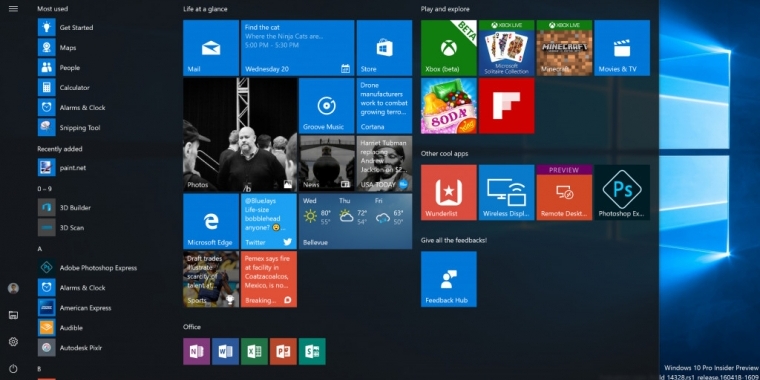This screenshot has width=760, height=380.
Task: Open Microsoft Solitaire Collection tile
Action: 507,48
